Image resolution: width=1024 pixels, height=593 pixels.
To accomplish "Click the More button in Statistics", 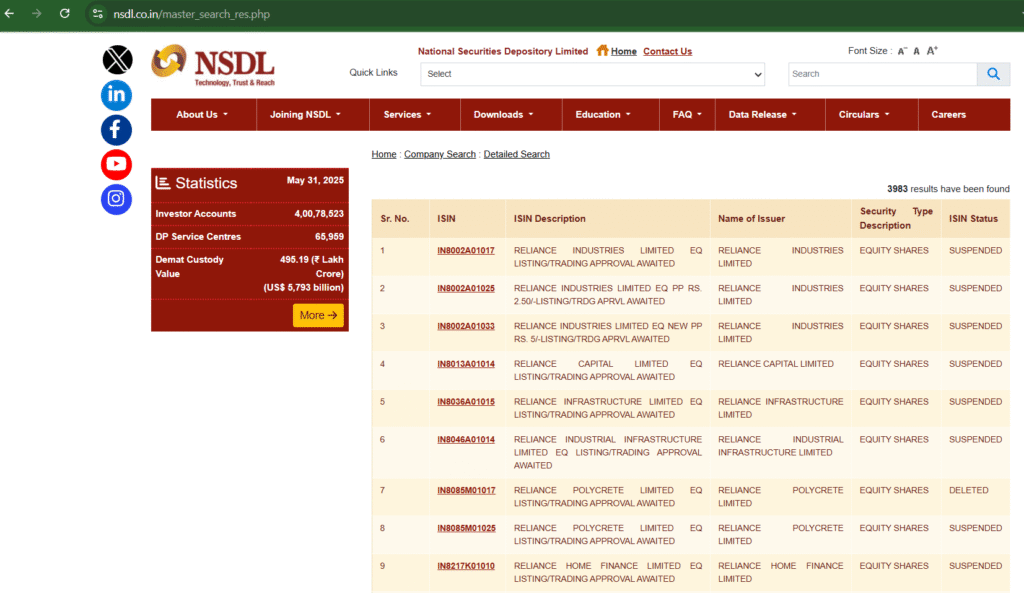I will 318,315.
